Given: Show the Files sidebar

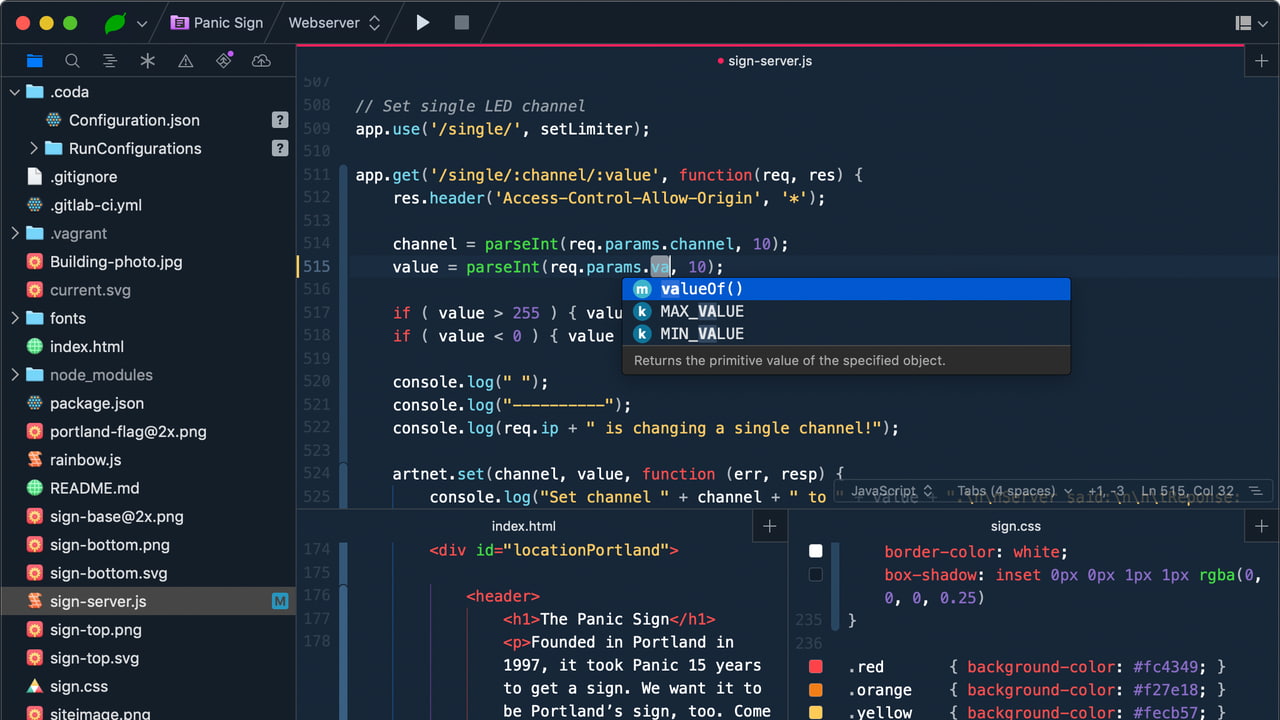Looking at the screenshot, I should 34,61.
